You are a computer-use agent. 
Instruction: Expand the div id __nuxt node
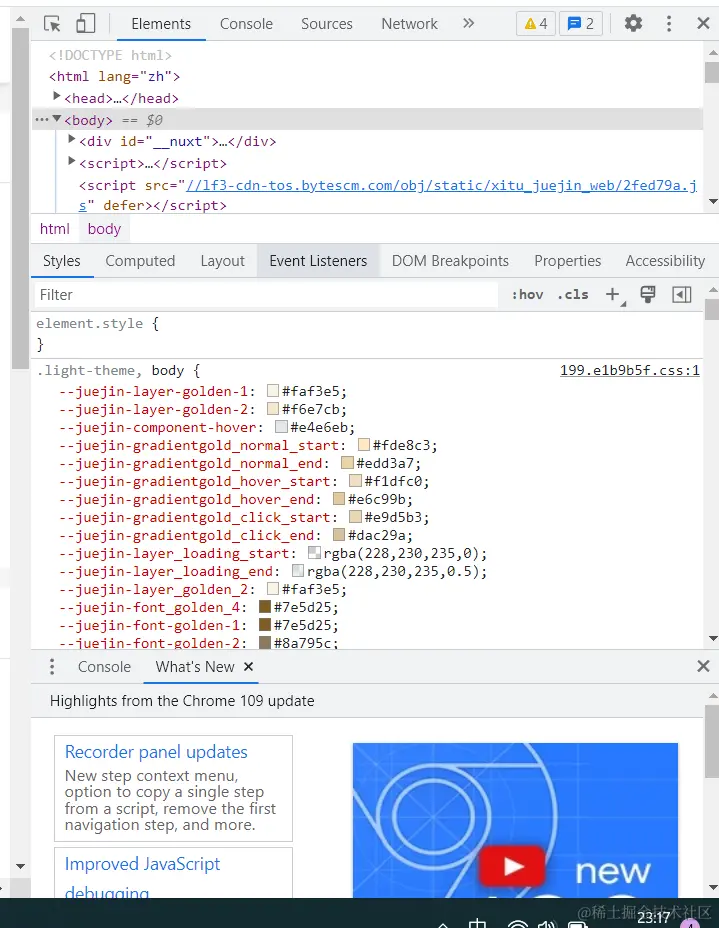(72, 139)
